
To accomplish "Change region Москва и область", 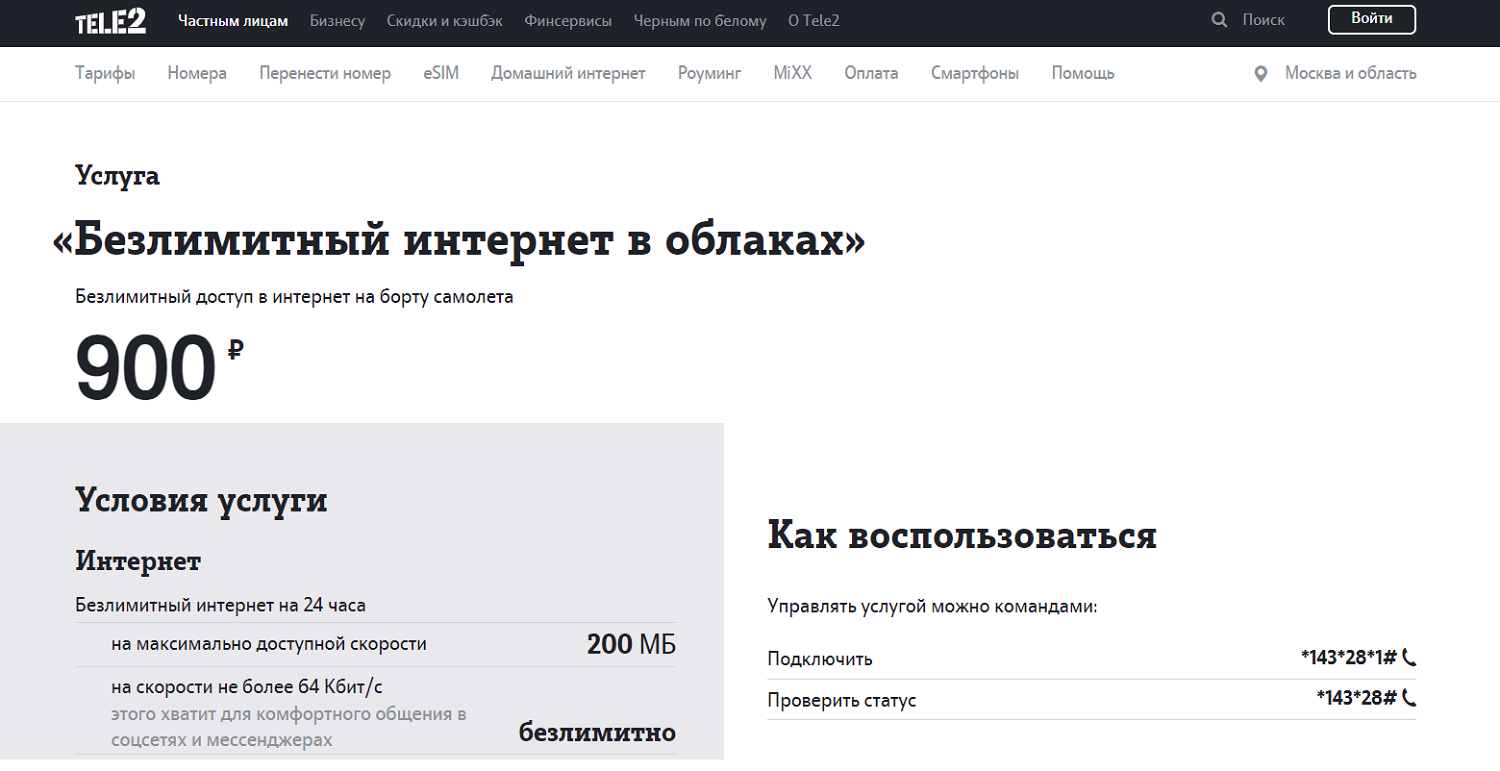I will click(x=1351, y=73).
